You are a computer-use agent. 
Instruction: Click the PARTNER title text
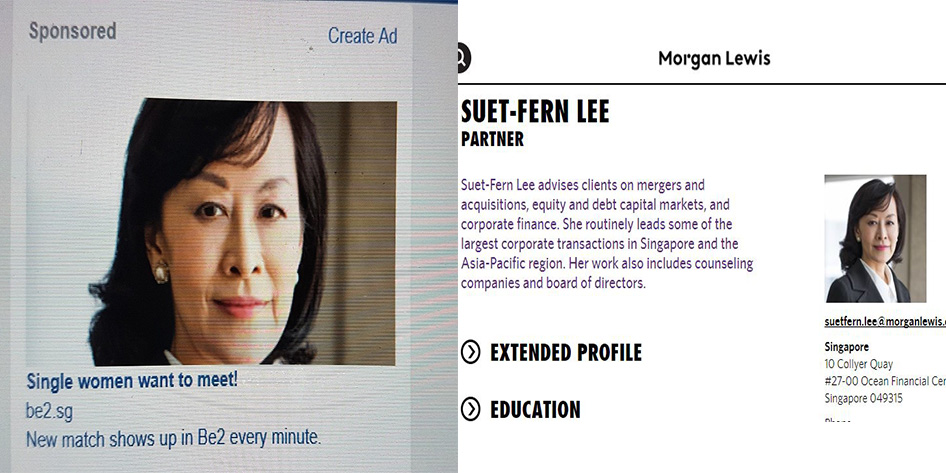[492, 139]
